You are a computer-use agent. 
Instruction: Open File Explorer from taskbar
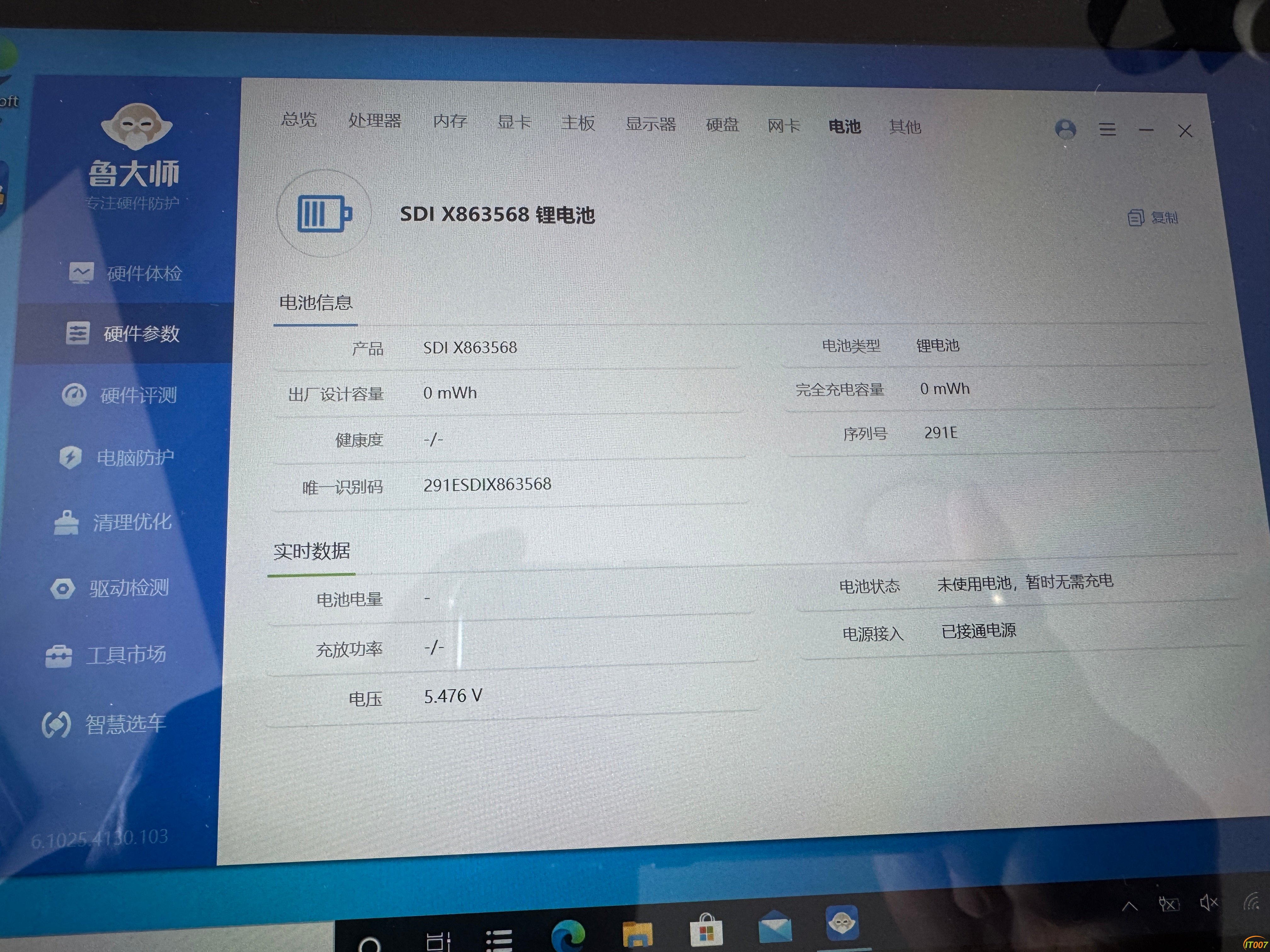tap(637, 934)
